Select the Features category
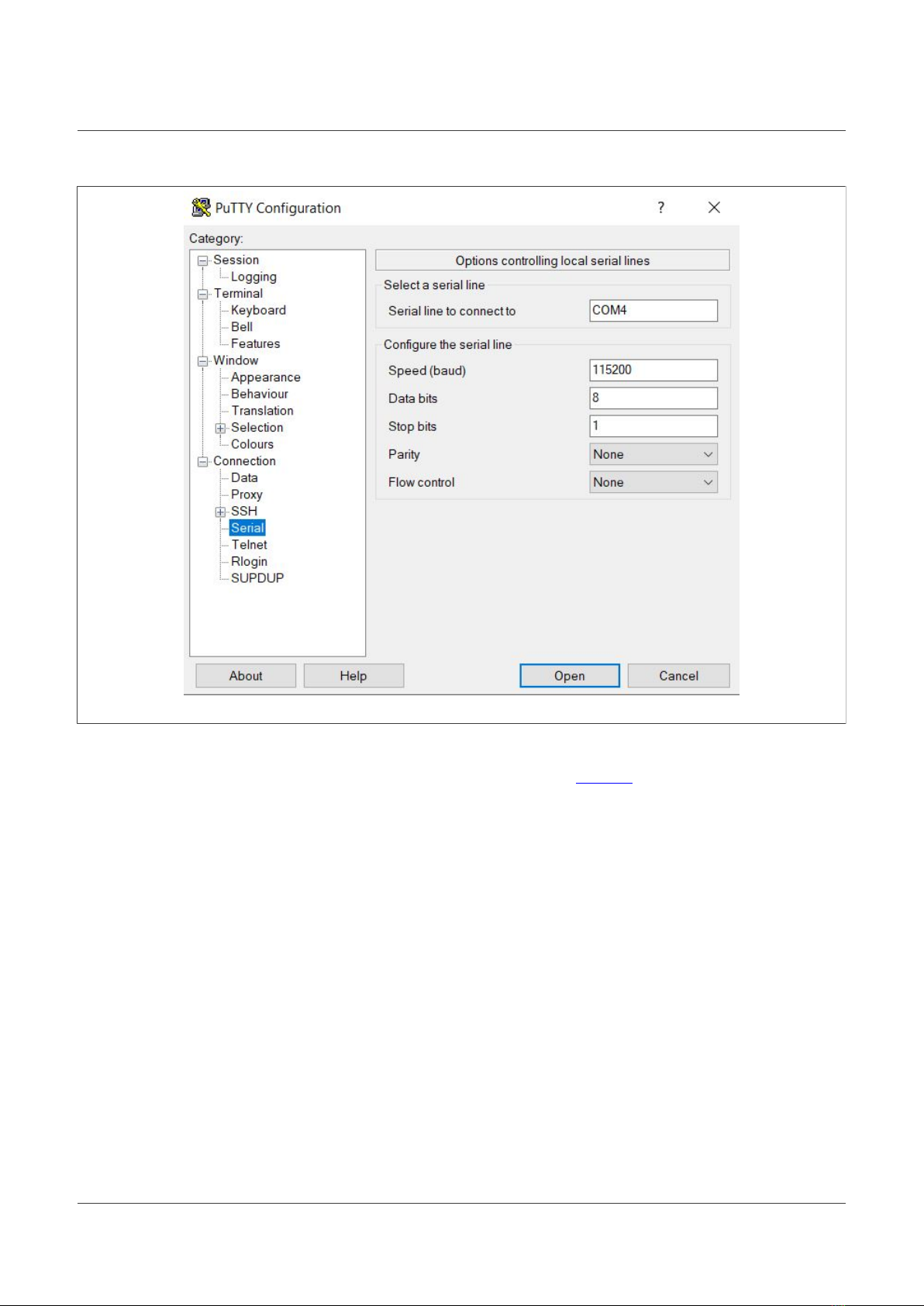 tap(255, 343)
